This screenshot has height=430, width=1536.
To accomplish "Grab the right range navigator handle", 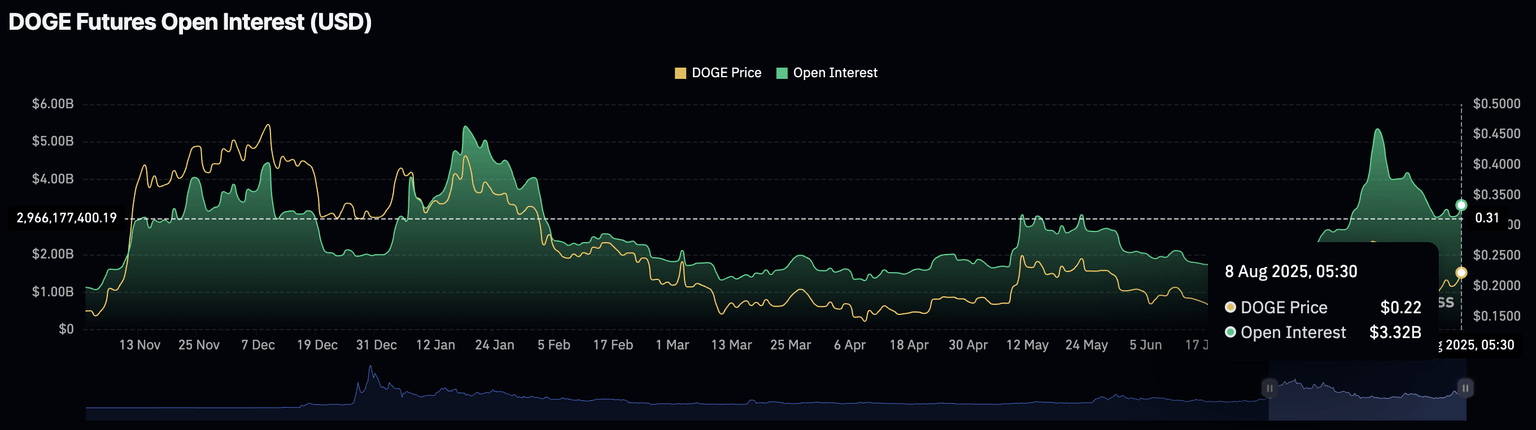I will click(x=1465, y=388).
